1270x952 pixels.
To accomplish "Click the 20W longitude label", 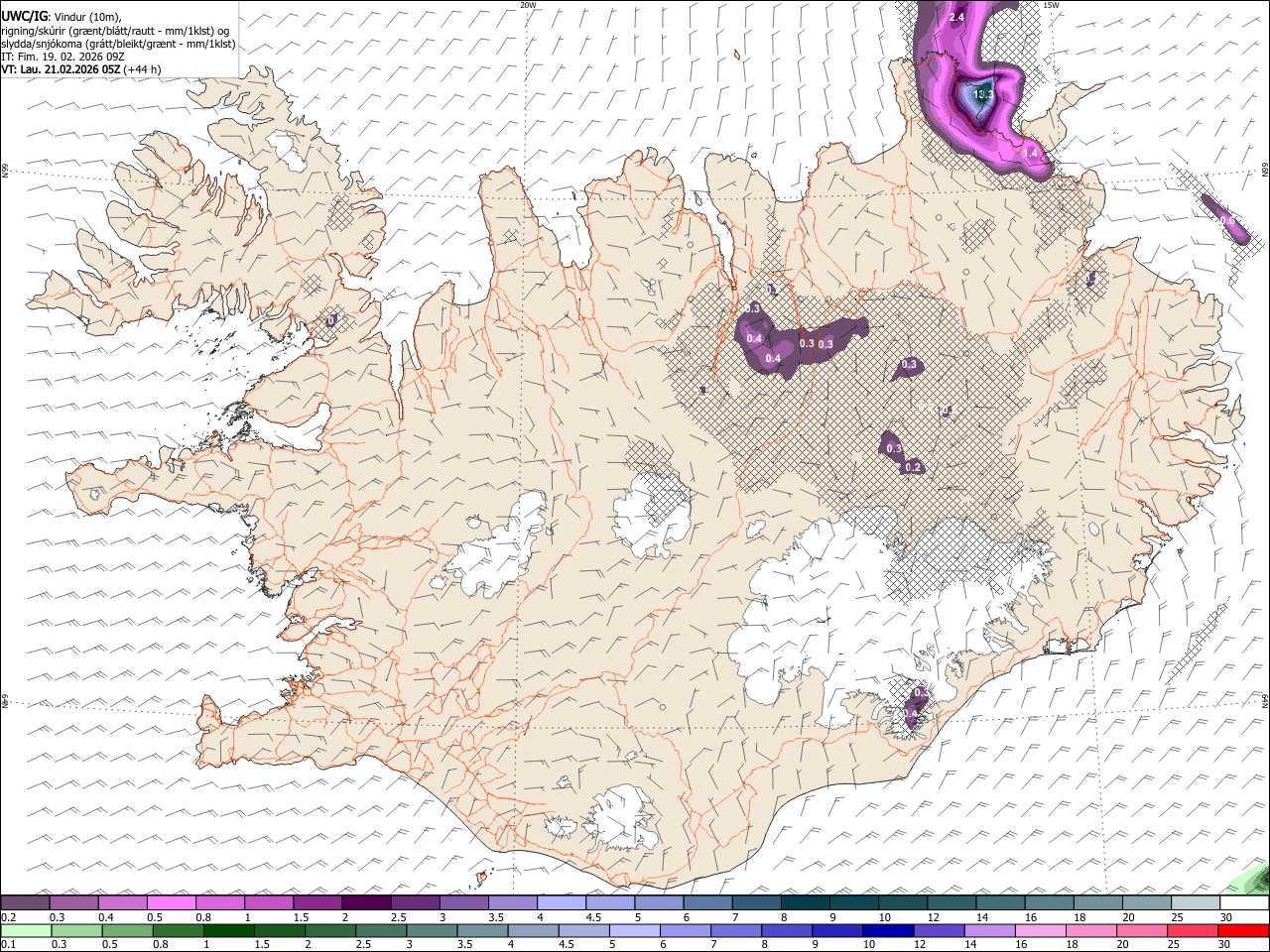I will coord(528,5).
